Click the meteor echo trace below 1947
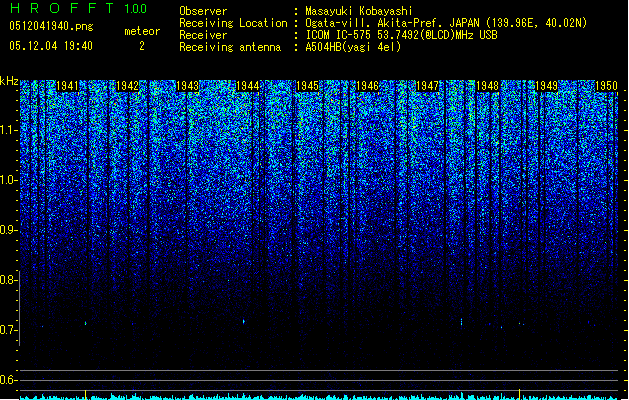 point(461,322)
